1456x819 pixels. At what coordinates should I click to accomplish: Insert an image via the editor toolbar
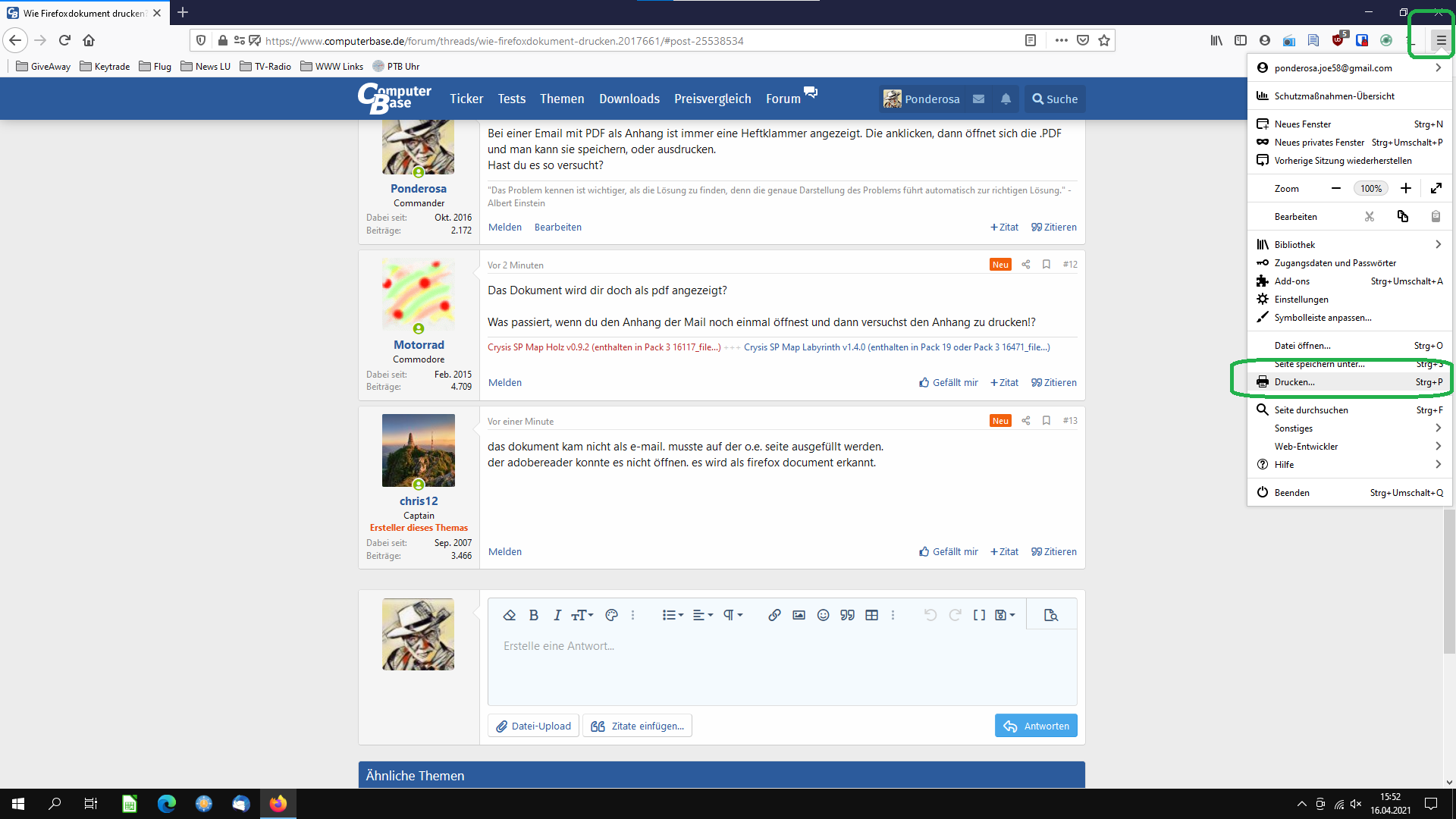[x=799, y=615]
